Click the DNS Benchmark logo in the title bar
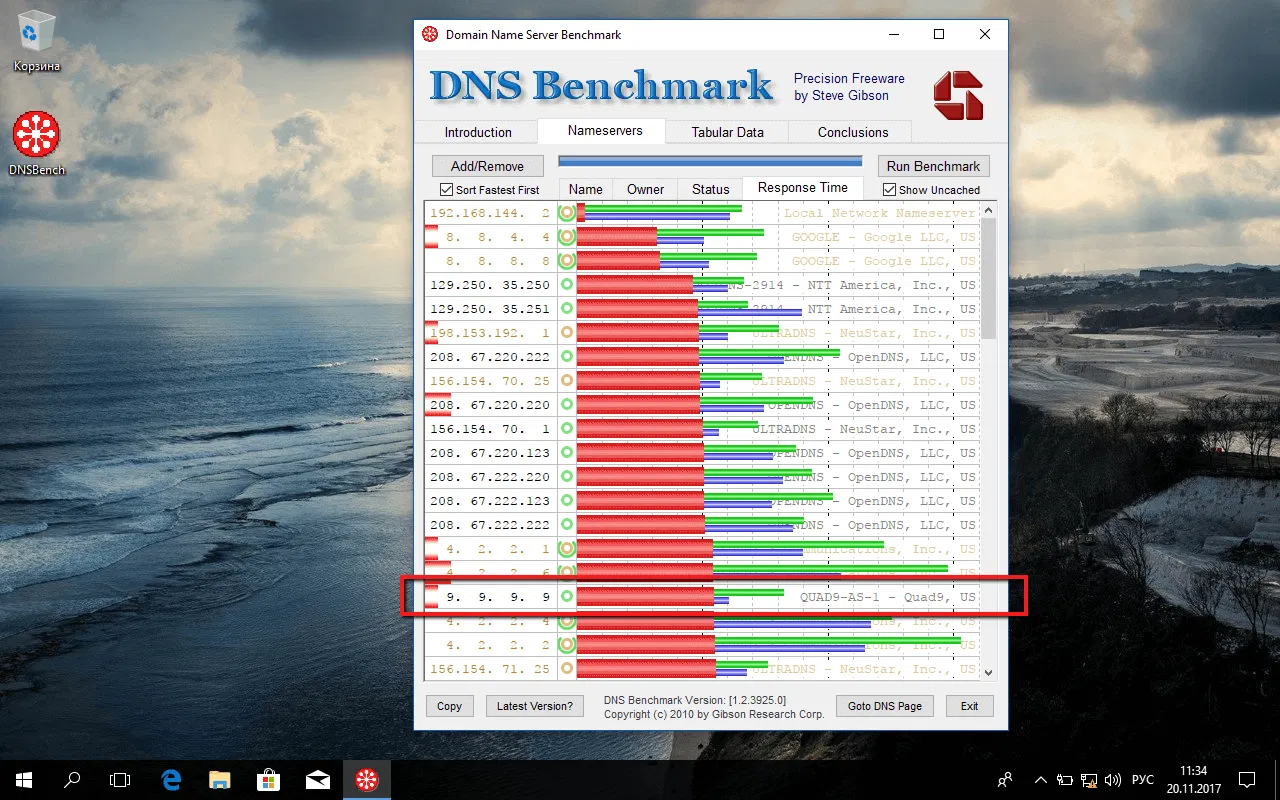 pyautogui.click(x=429, y=34)
